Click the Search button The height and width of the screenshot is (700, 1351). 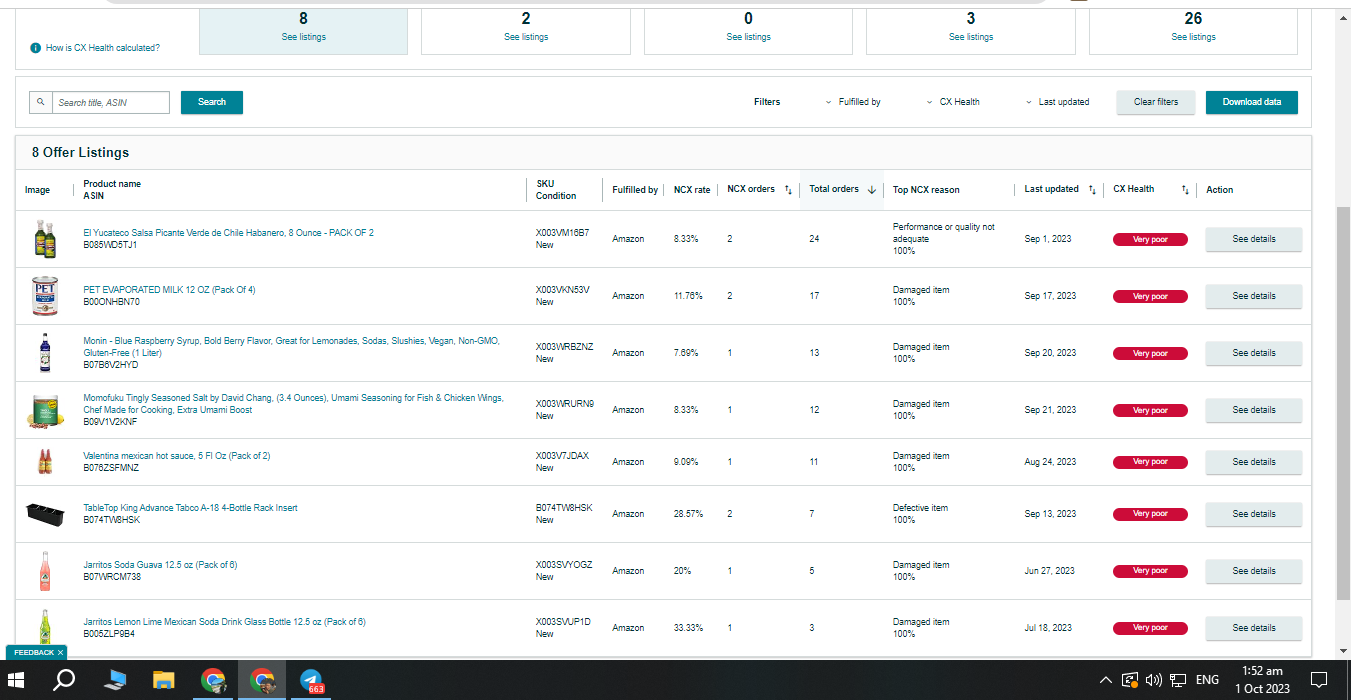pos(212,102)
